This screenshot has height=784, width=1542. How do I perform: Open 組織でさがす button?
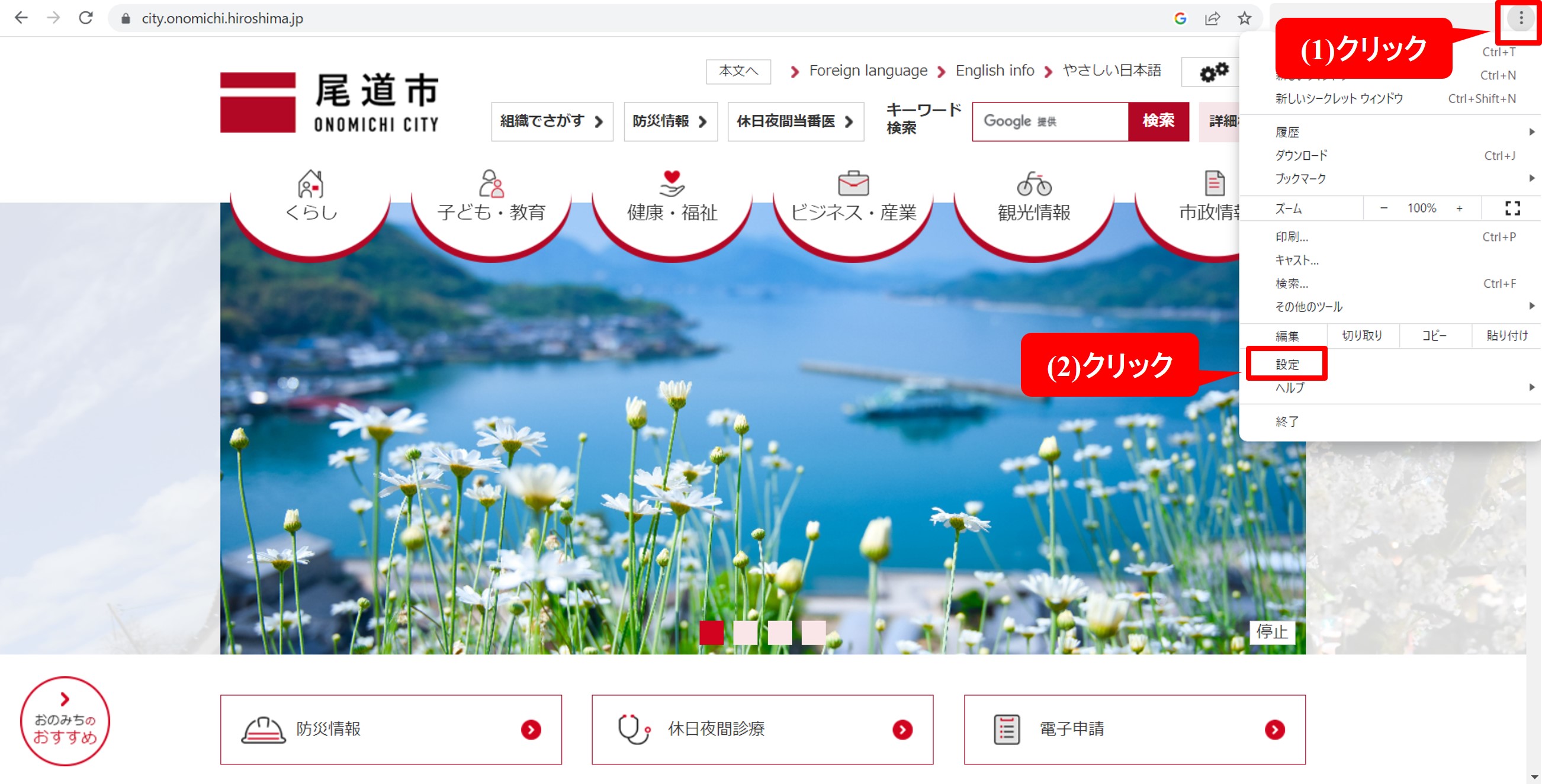(552, 121)
